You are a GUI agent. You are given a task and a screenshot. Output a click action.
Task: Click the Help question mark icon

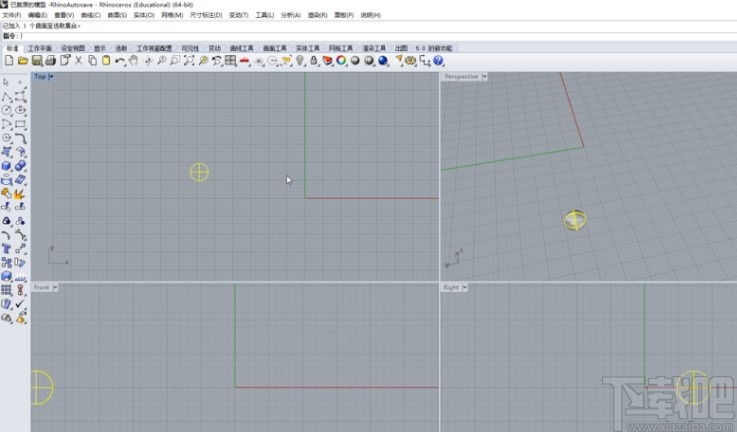[438, 61]
